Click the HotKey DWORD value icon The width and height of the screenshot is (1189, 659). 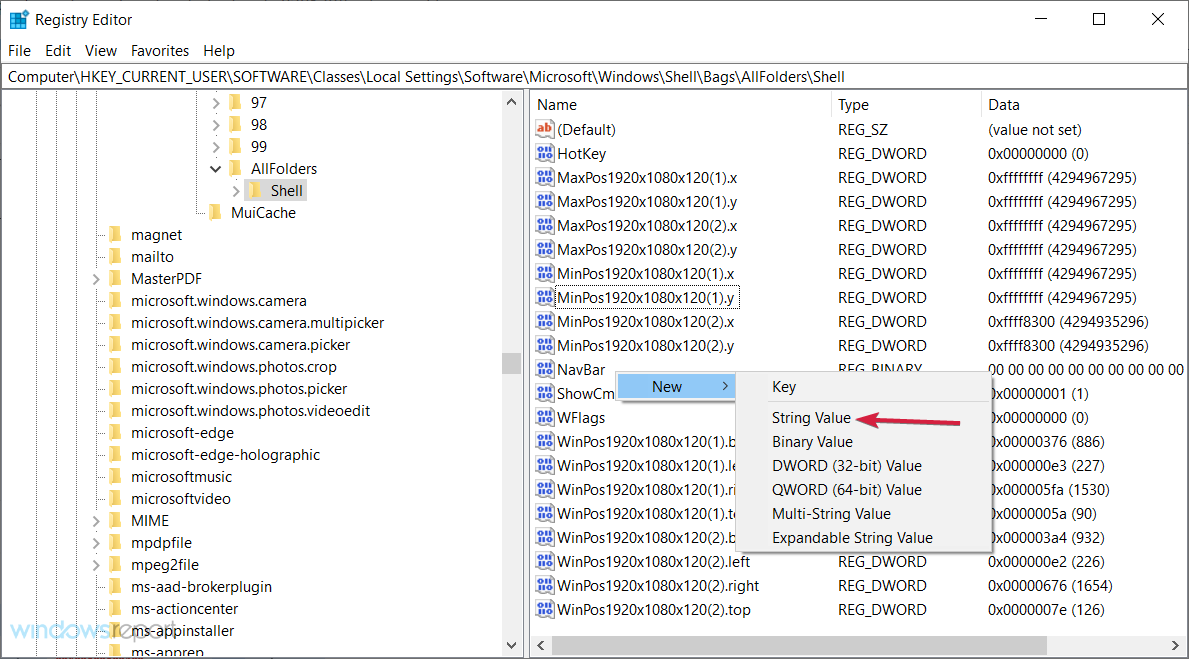pos(544,153)
